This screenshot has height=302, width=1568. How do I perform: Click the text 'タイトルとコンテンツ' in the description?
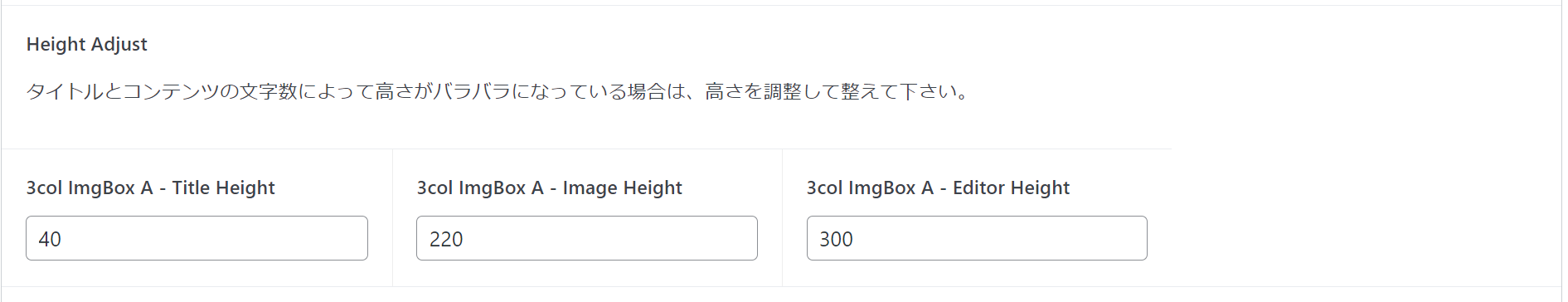tap(123, 91)
